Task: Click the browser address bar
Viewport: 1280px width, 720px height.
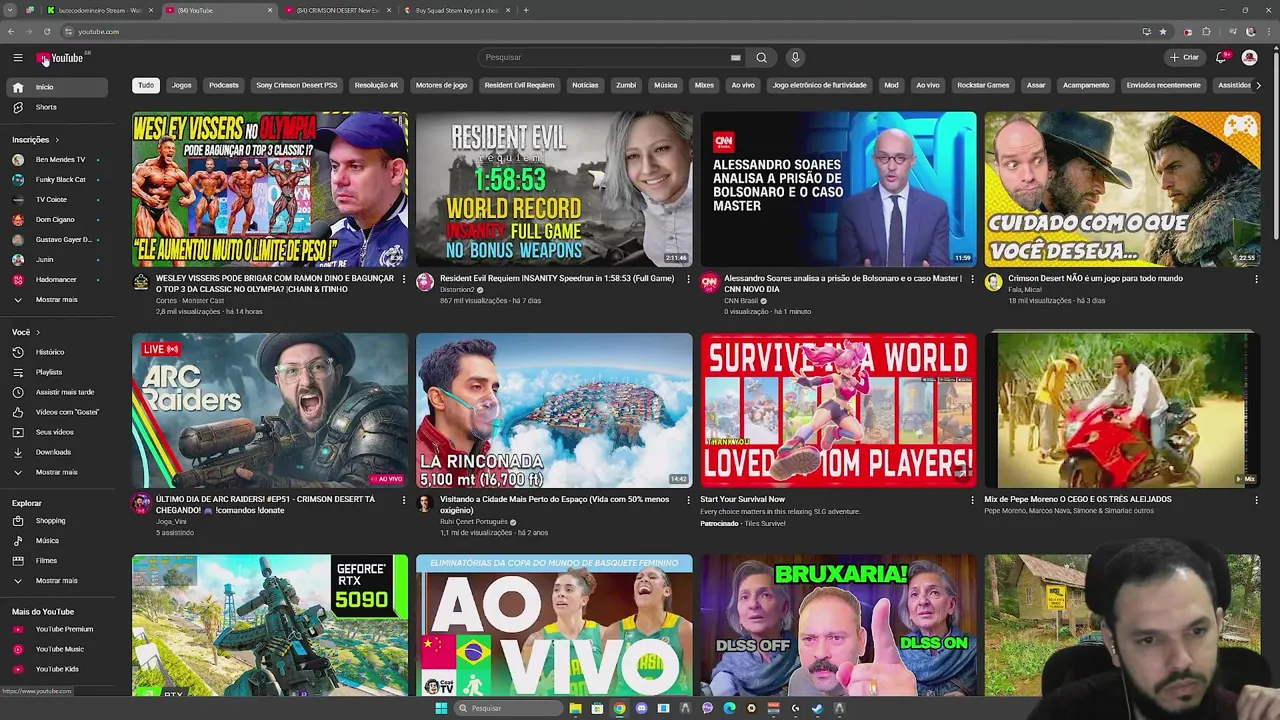Action: tap(600, 32)
